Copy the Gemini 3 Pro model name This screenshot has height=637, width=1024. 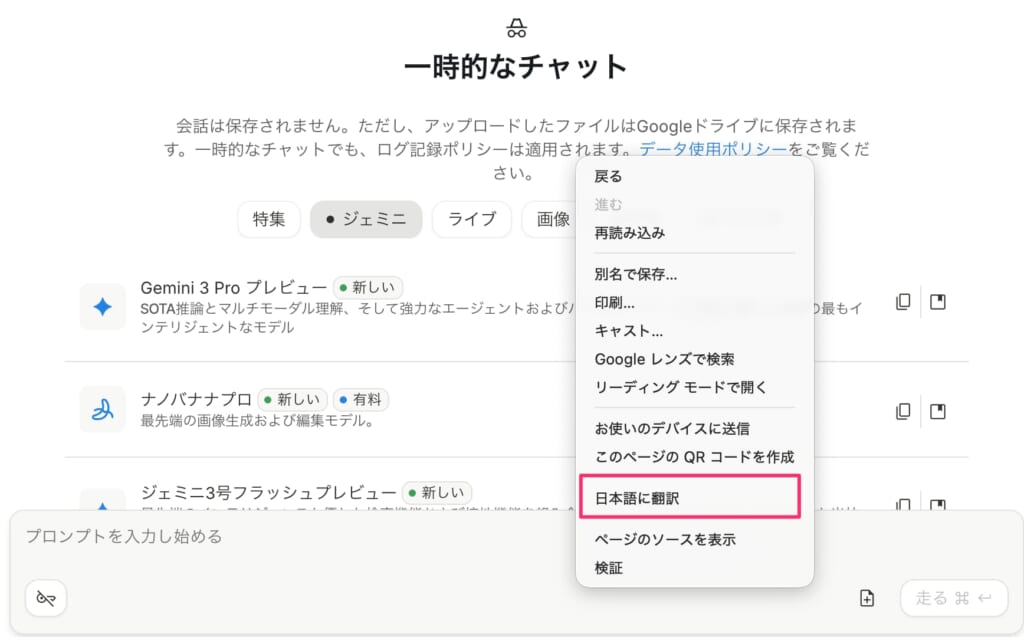tap(903, 302)
